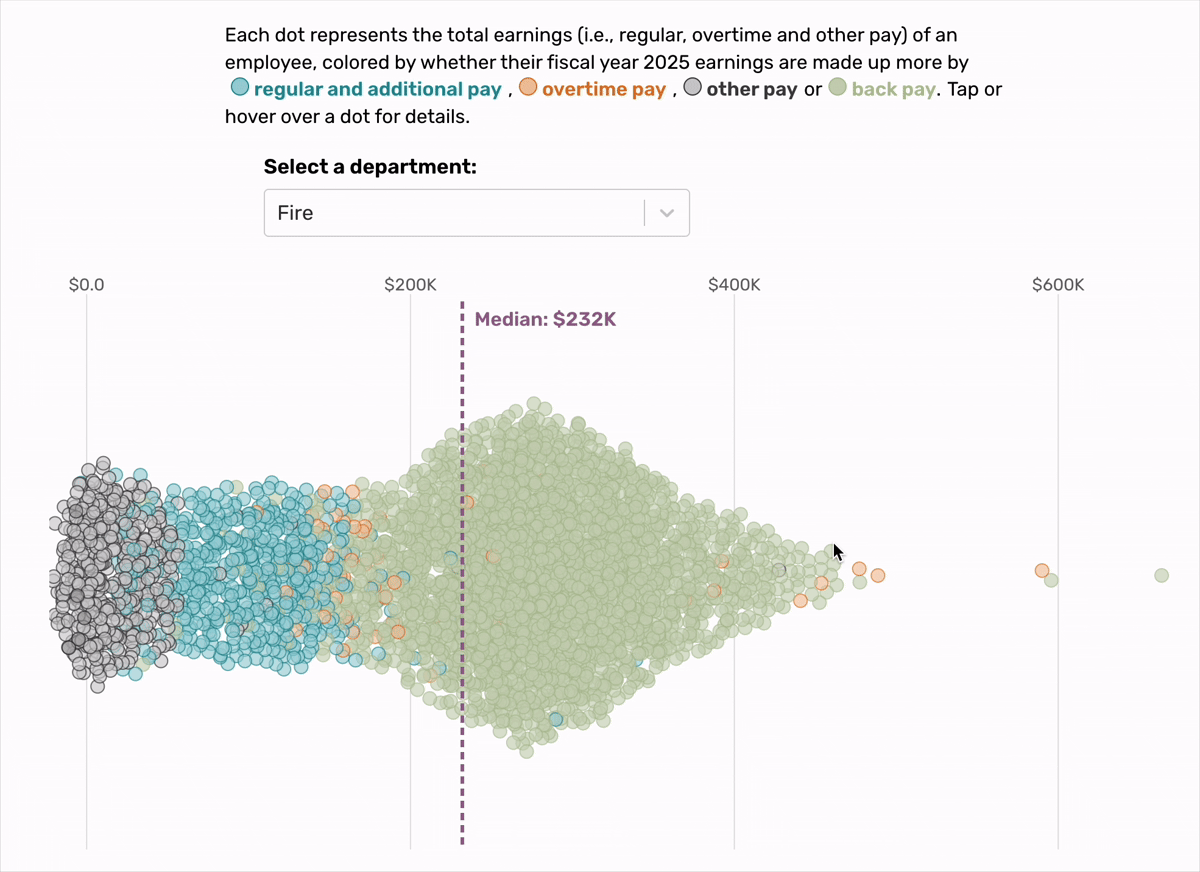Viewport: 1200px width, 872px height.
Task: Click the teal legend circle for regular pay
Action: (239, 88)
